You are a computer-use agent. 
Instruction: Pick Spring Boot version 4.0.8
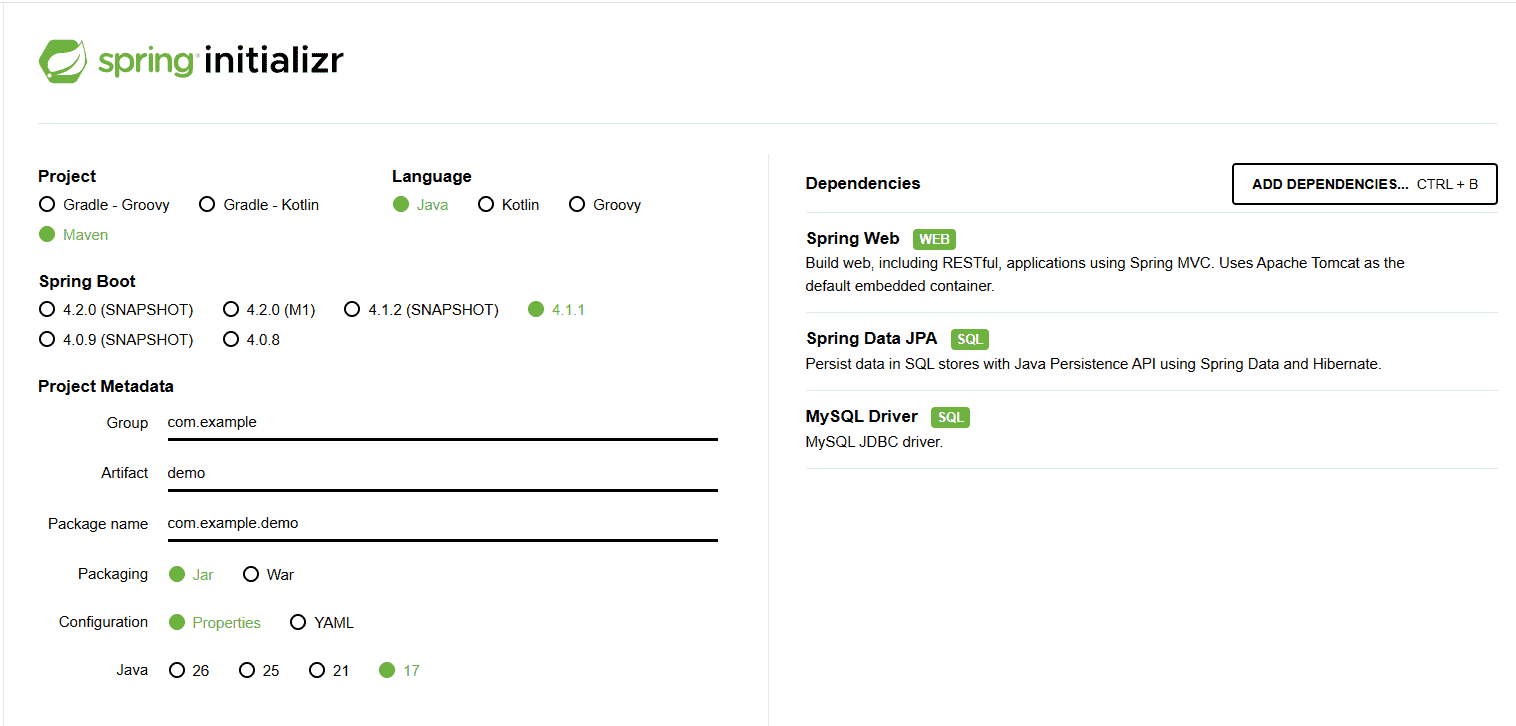tap(251, 340)
